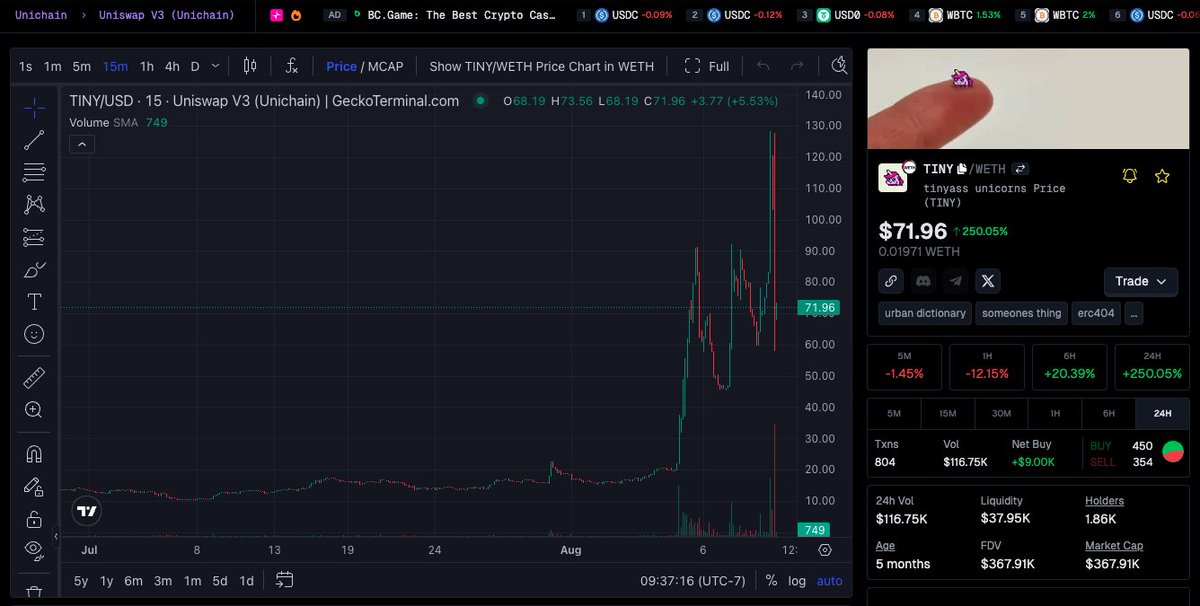
Task: Select the 15m chart interval
Action: pyautogui.click(x=115, y=66)
